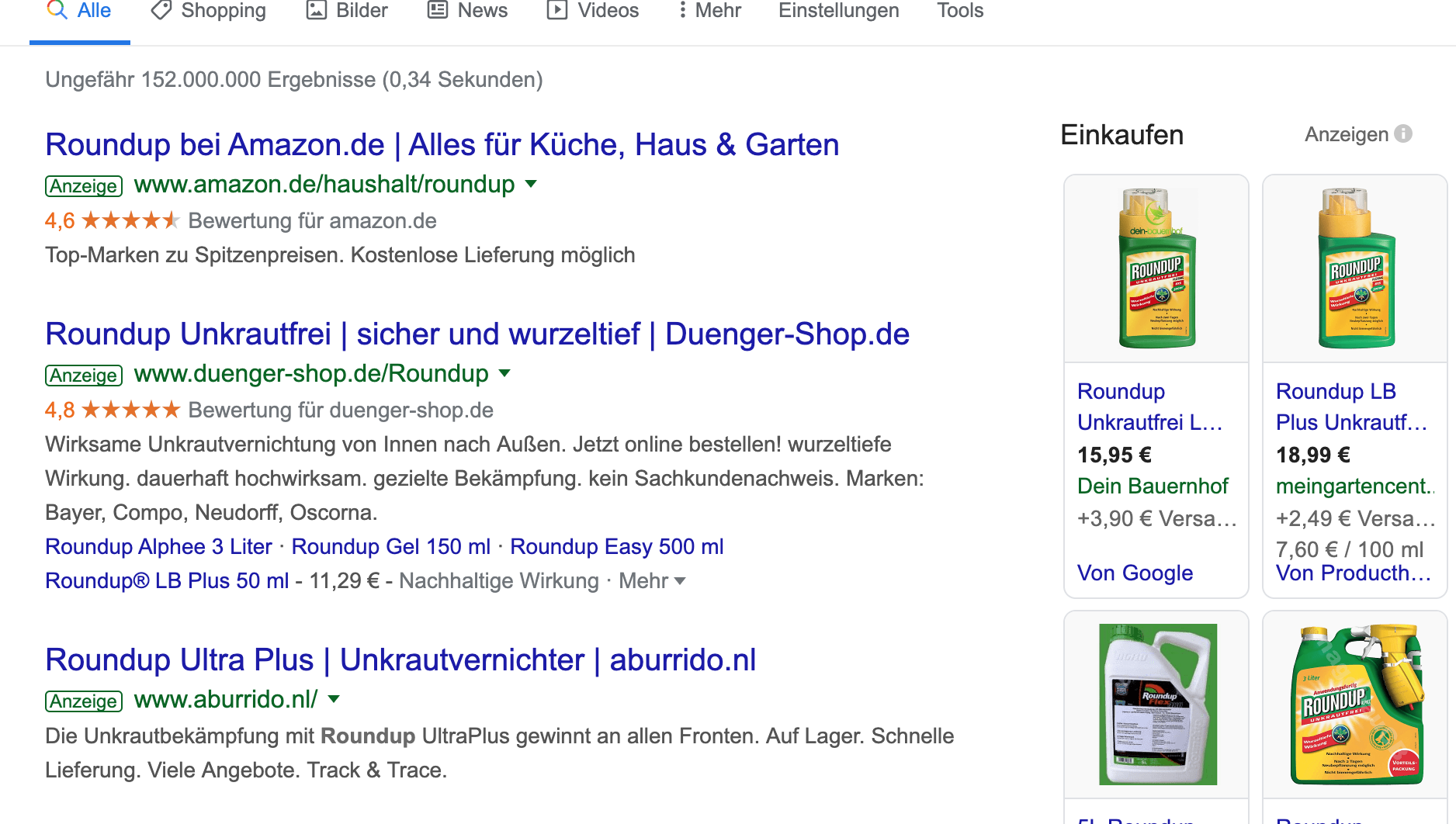Screen dimensions: 1456x824
Task: Expand dropdown arrow next to amazon.de URL
Action: pyautogui.click(x=531, y=184)
